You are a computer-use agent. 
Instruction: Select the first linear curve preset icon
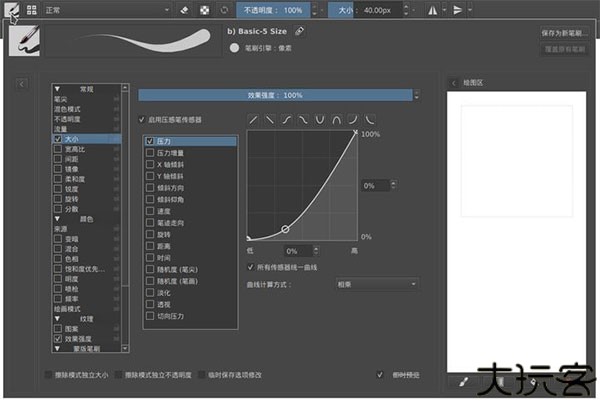(254, 119)
